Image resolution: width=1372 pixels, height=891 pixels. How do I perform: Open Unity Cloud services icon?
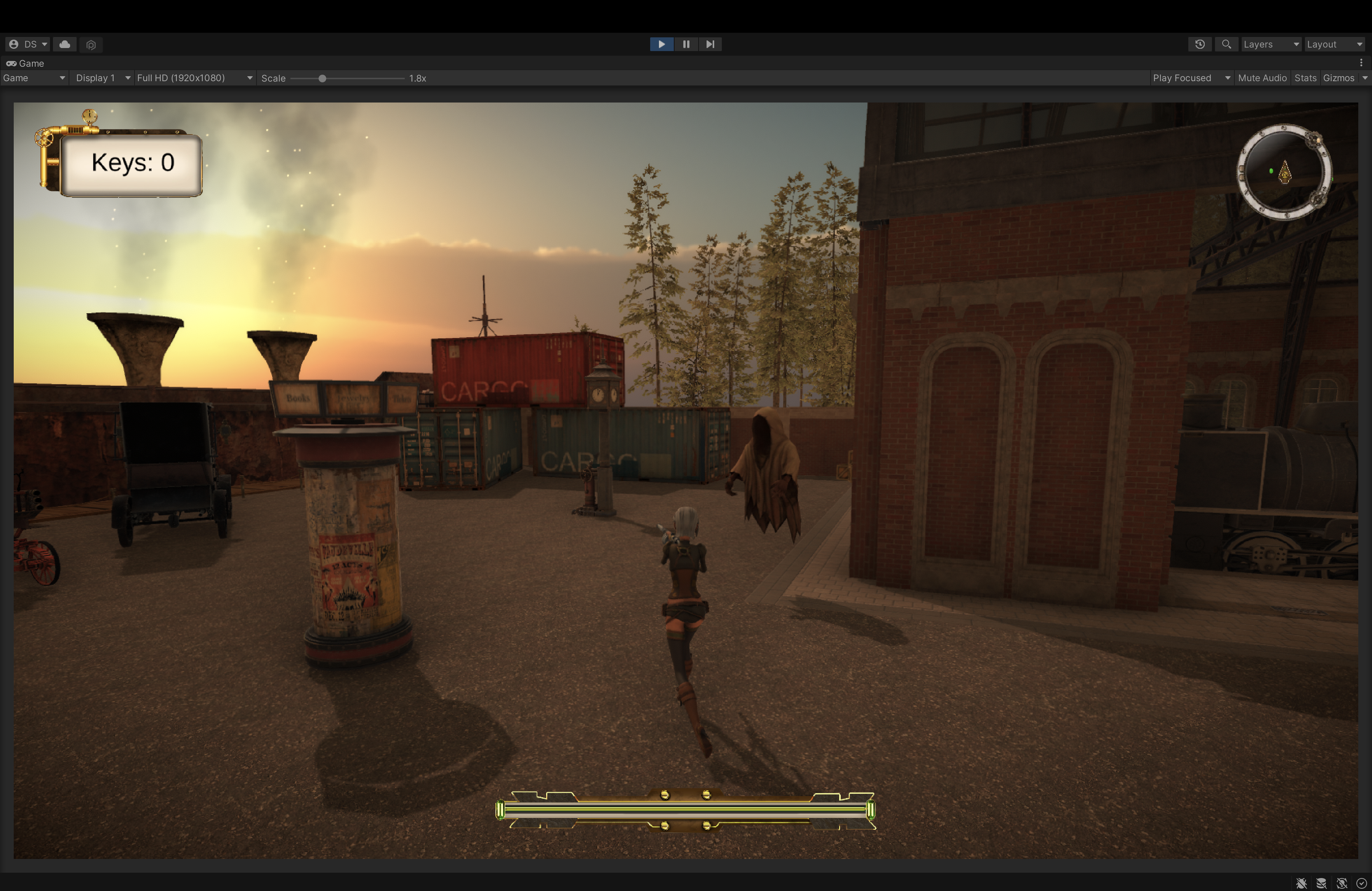tap(64, 44)
